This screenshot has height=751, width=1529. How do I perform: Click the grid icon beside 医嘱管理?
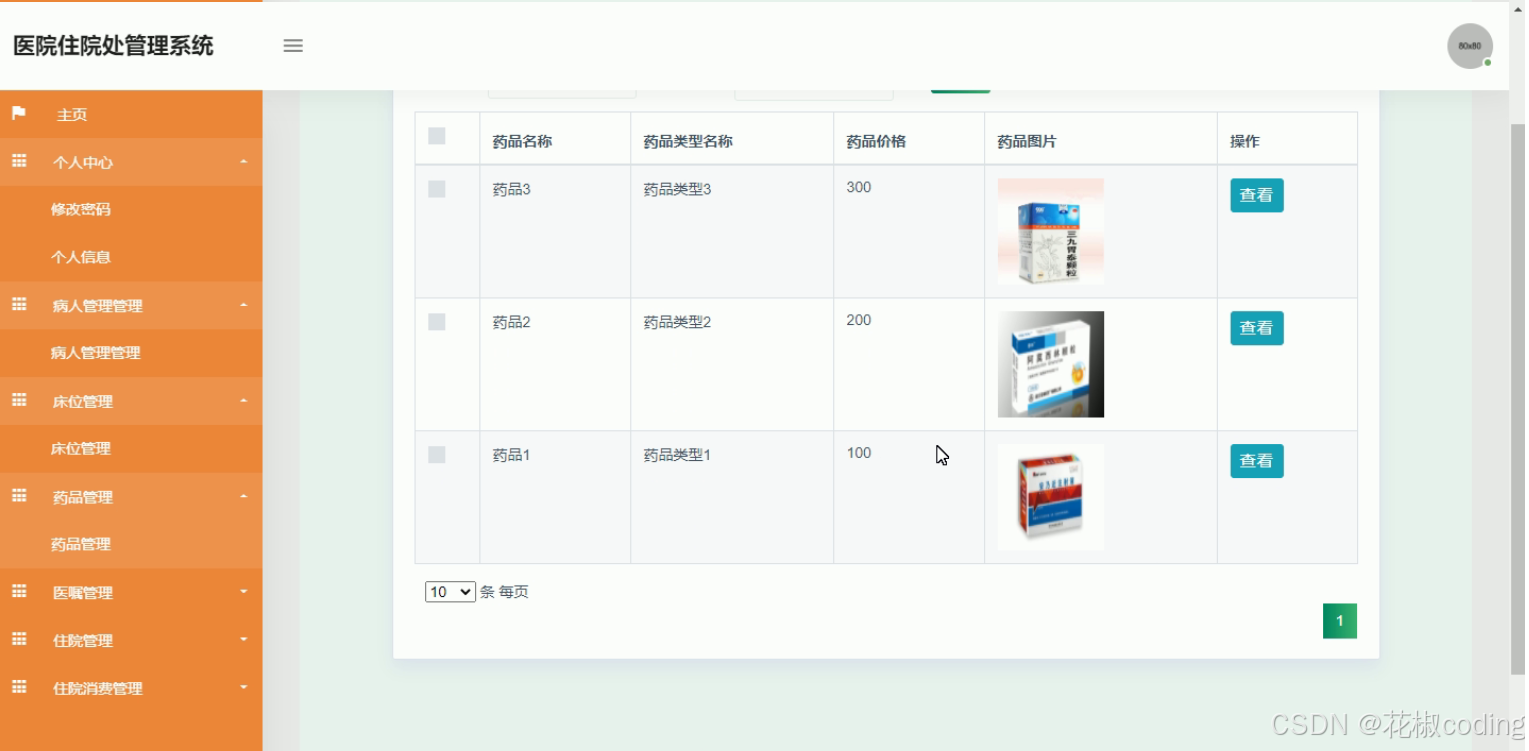click(x=18, y=592)
